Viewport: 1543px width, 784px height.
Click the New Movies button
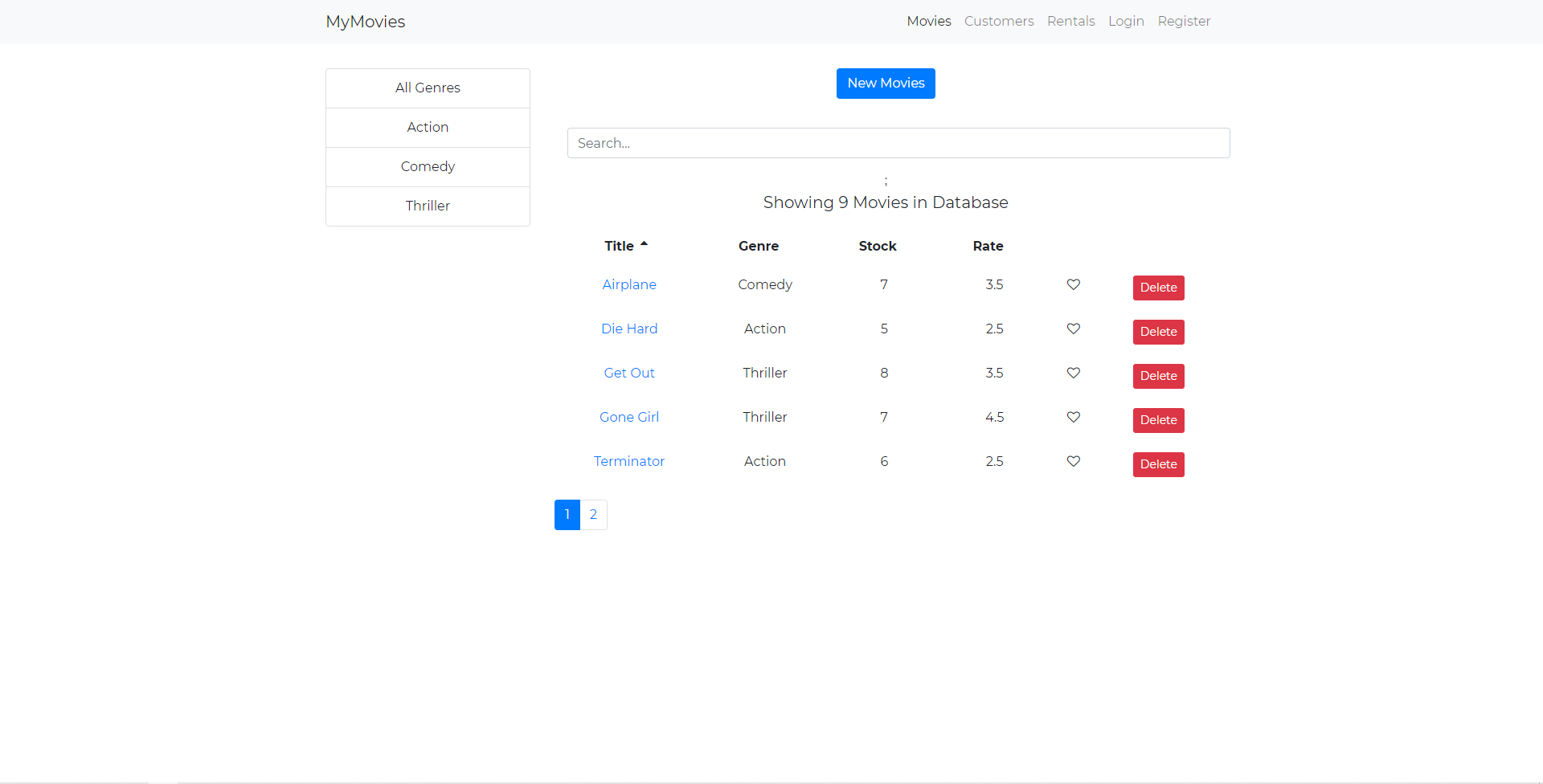[885, 84]
